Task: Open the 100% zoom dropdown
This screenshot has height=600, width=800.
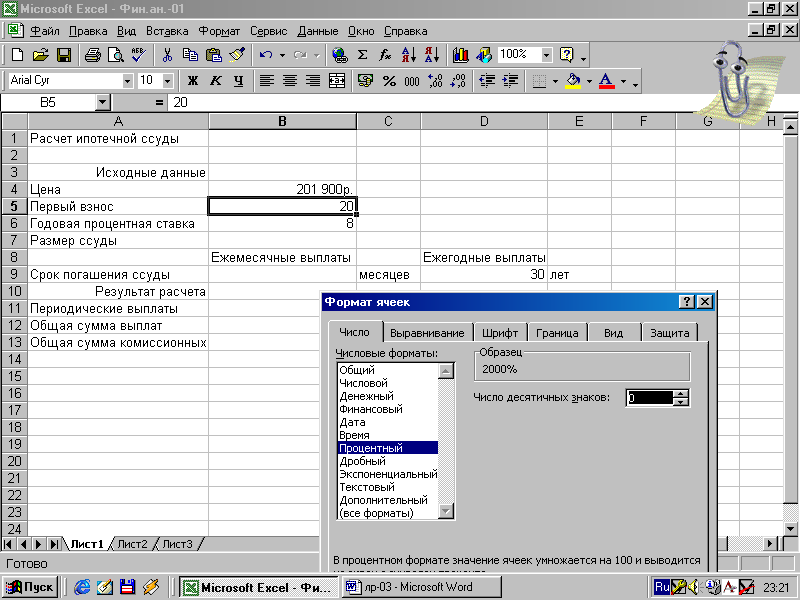Action: coord(547,55)
